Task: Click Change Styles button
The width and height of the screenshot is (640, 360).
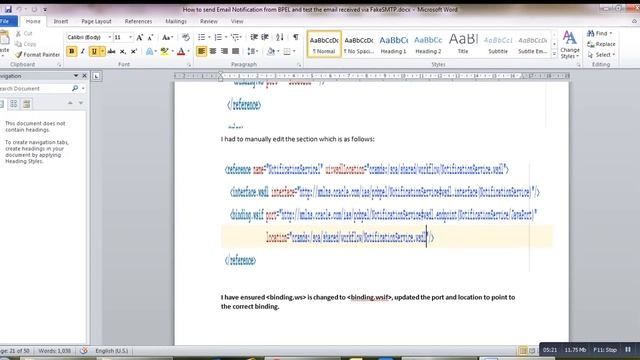Action: pyautogui.click(x=570, y=45)
